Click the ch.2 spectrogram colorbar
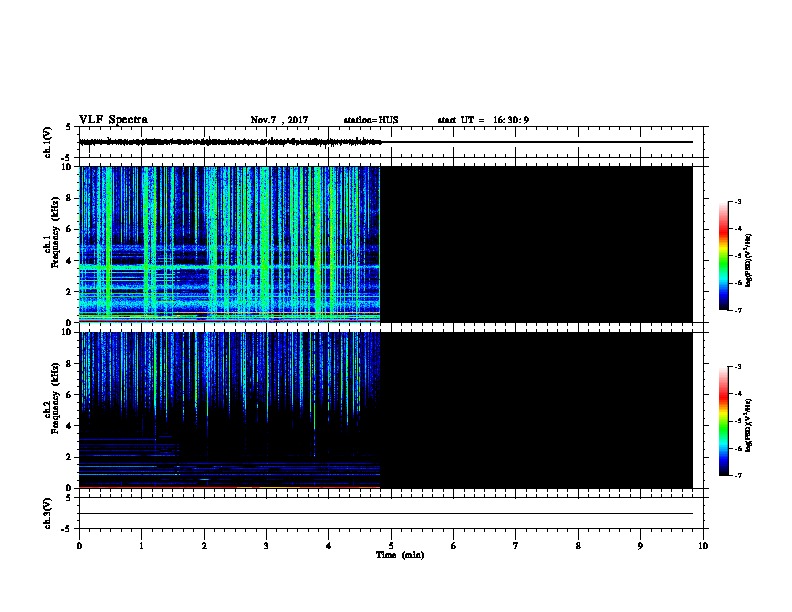 pos(724,421)
